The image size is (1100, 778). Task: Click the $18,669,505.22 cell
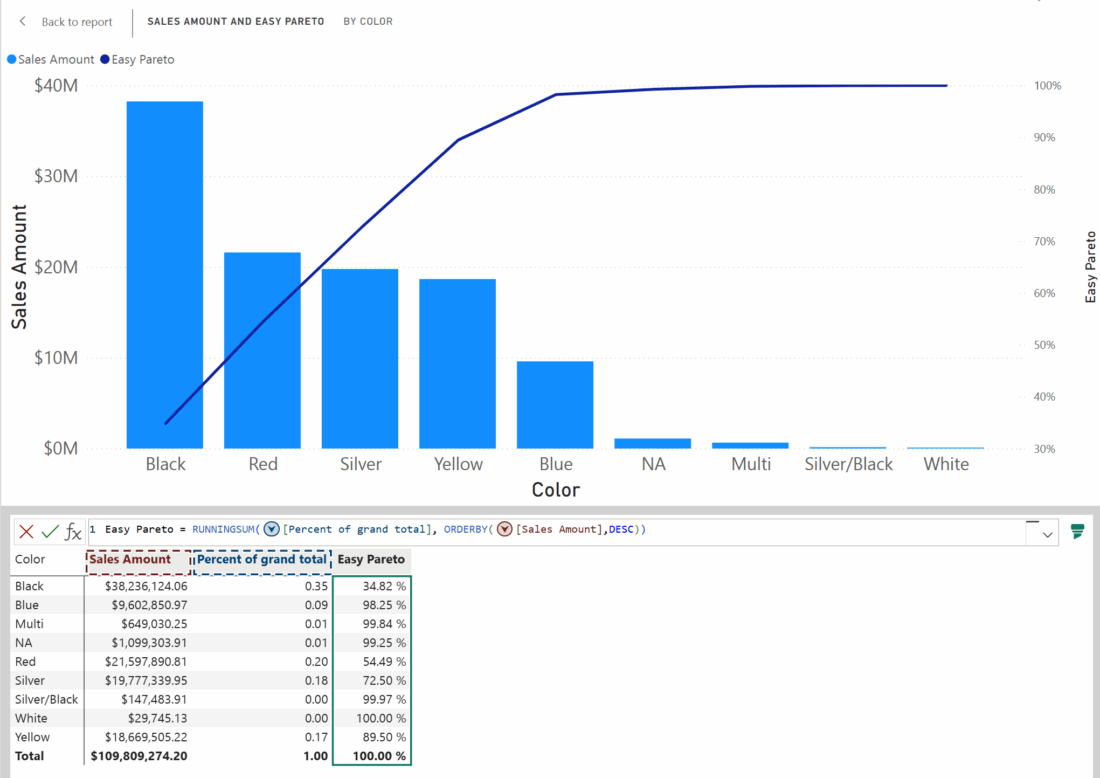click(146, 737)
